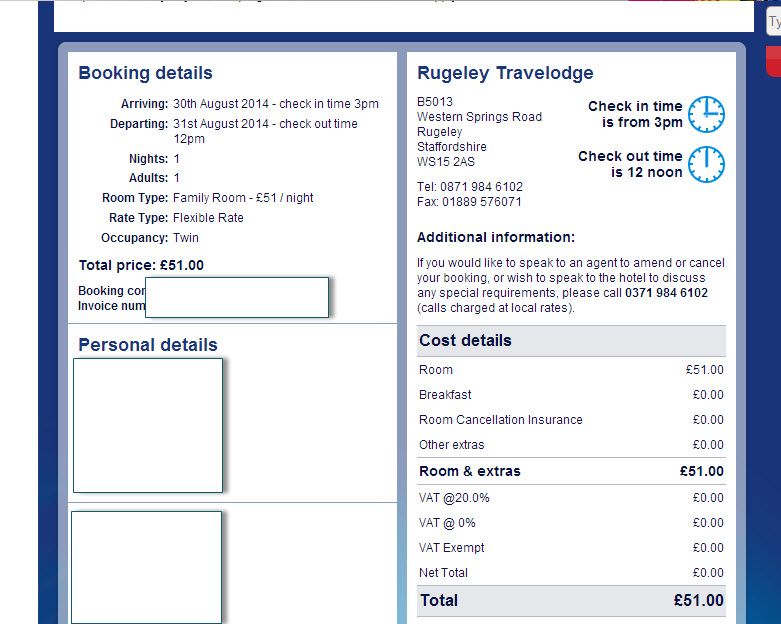Click the Cost details header bar
Viewport: 781px width, 624px height.
pyautogui.click(x=571, y=341)
